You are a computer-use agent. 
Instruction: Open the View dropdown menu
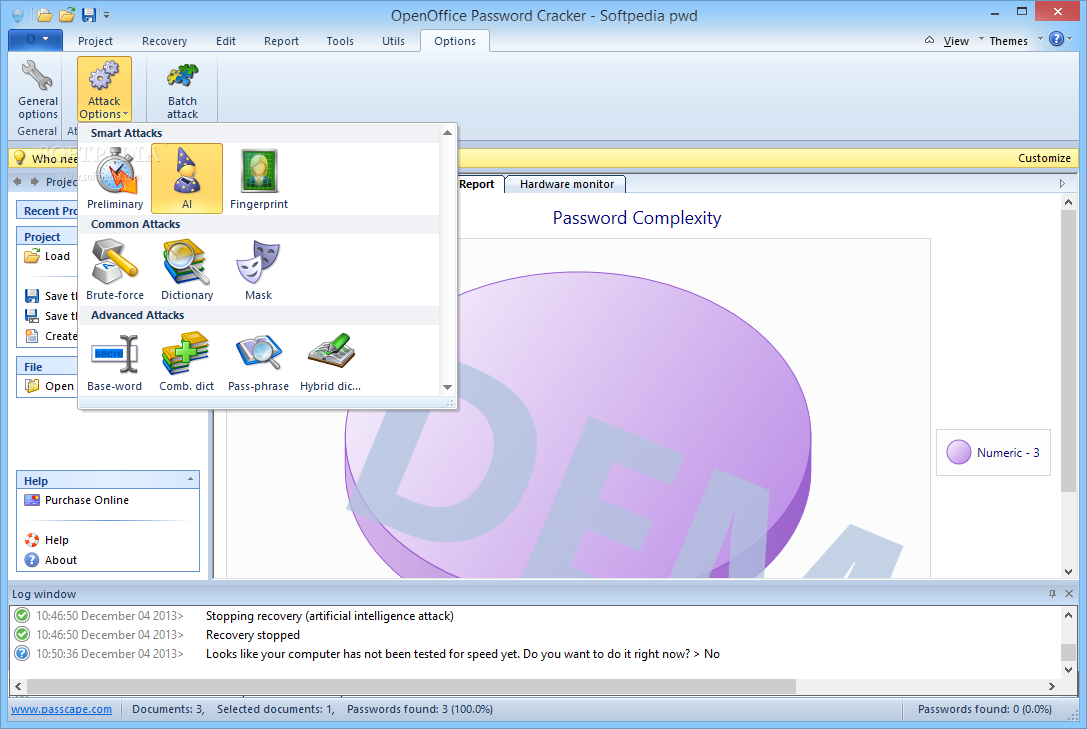956,41
